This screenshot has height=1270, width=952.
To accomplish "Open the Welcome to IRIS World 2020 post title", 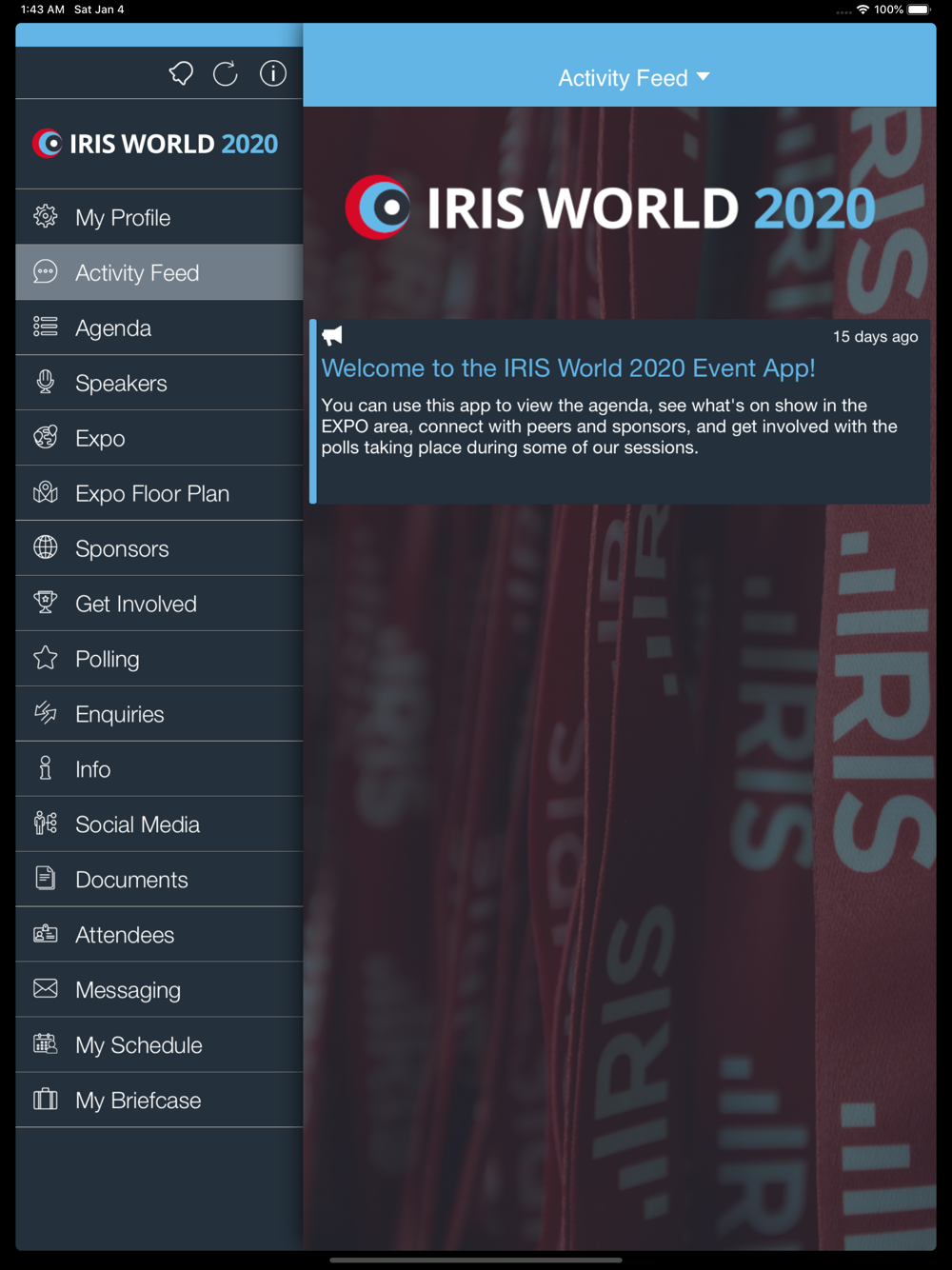I will (568, 368).
